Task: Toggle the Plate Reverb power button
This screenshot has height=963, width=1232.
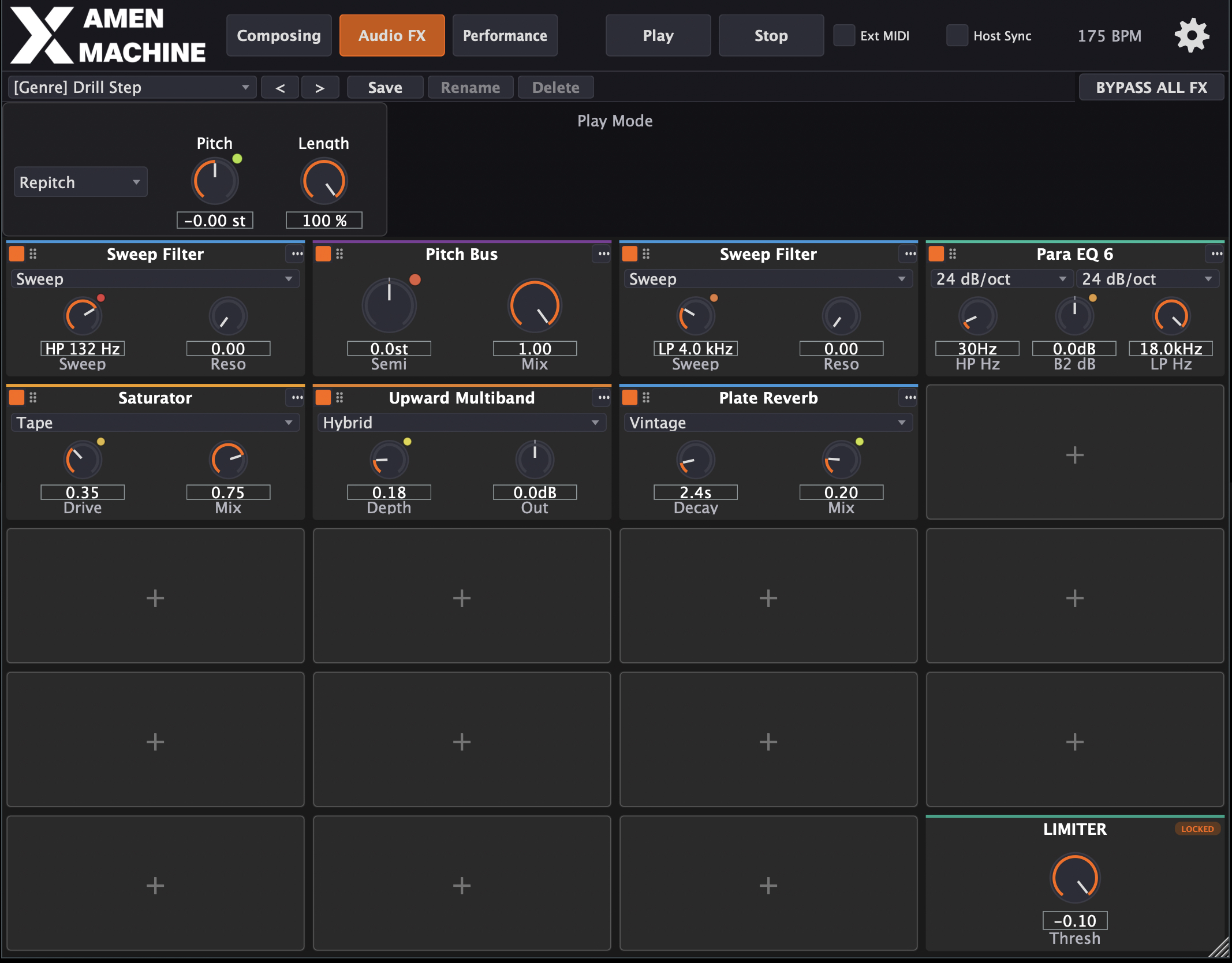Action: tap(630, 397)
